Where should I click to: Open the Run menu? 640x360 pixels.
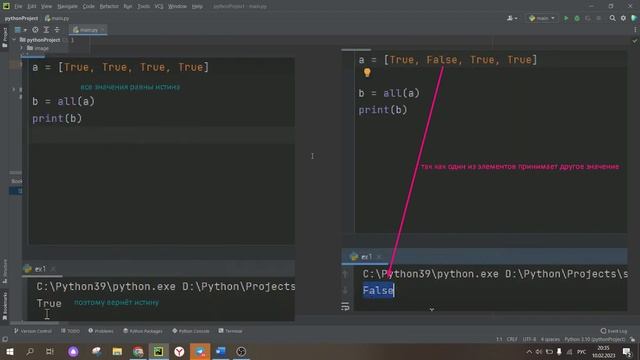click(127, 7)
